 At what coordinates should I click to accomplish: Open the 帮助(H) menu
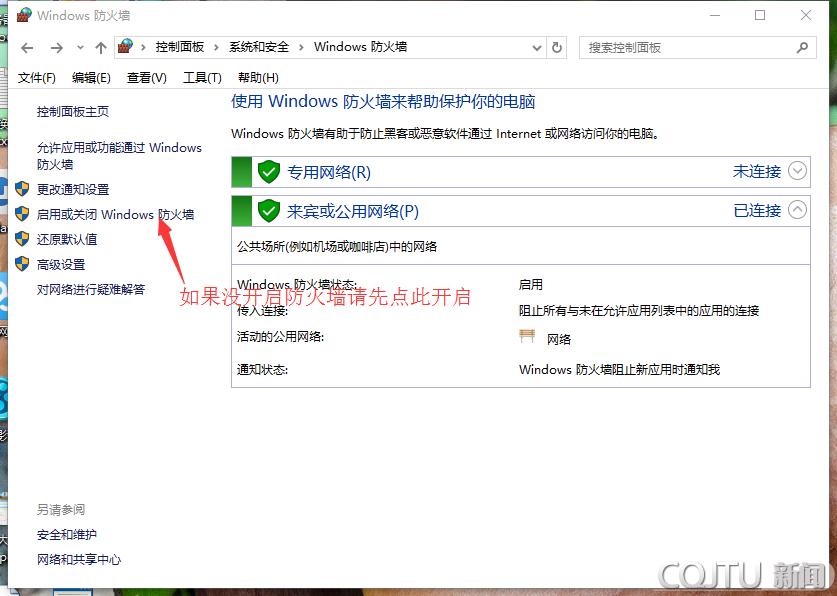point(258,78)
